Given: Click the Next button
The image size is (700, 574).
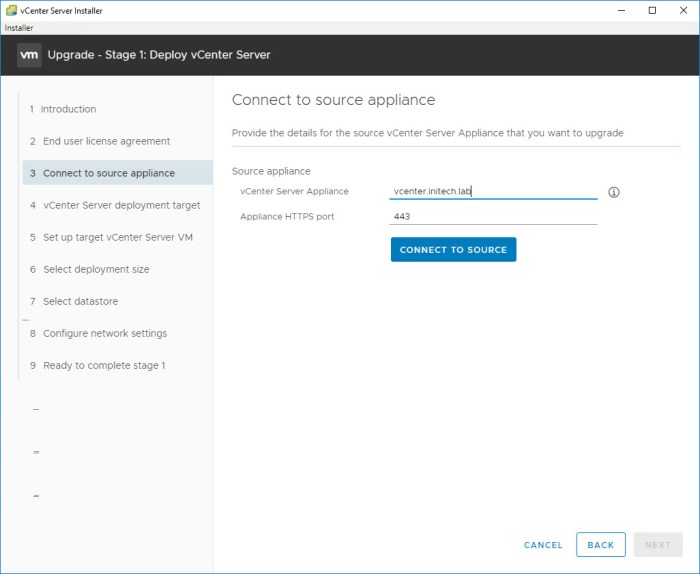Looking at the screenshot, I should point(657,545).
